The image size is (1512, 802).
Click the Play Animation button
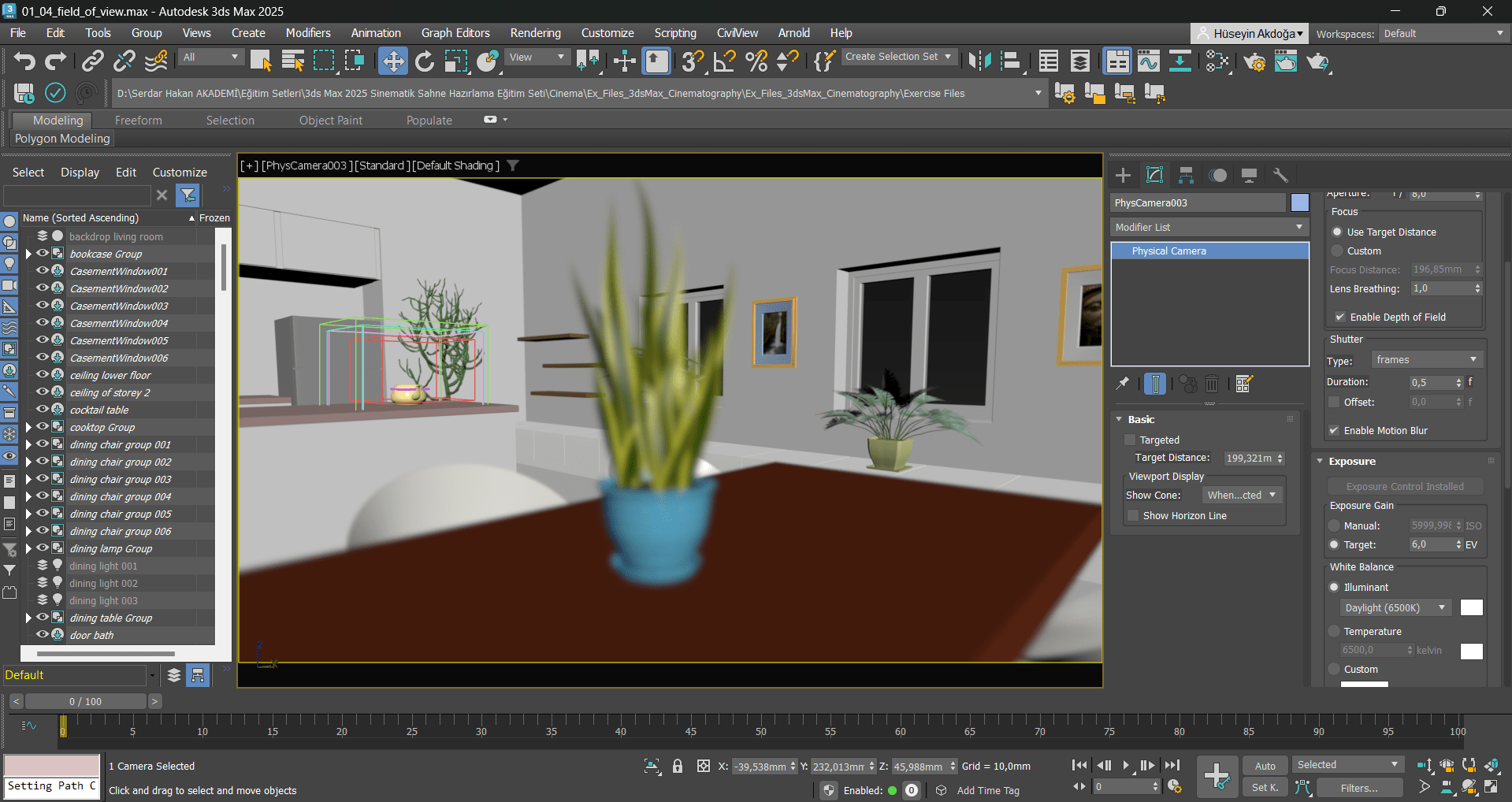pos(1125,765)
